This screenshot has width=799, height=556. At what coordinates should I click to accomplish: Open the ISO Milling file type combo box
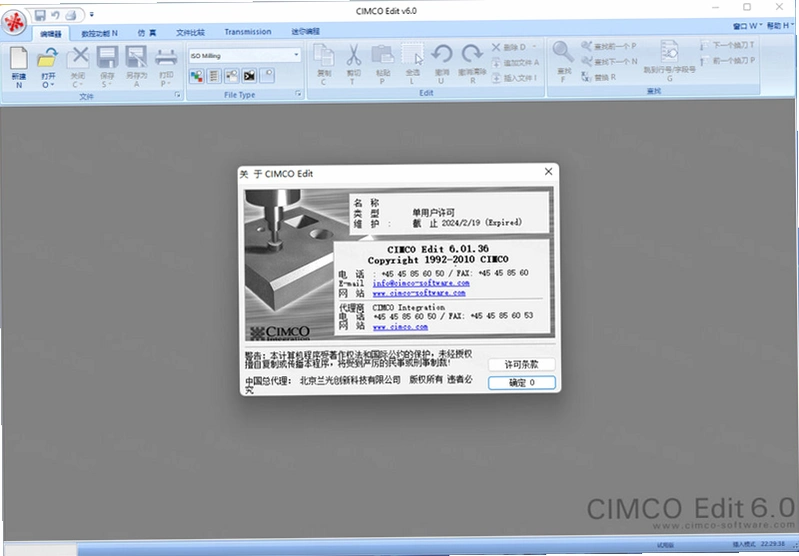[x=245, y=56]
